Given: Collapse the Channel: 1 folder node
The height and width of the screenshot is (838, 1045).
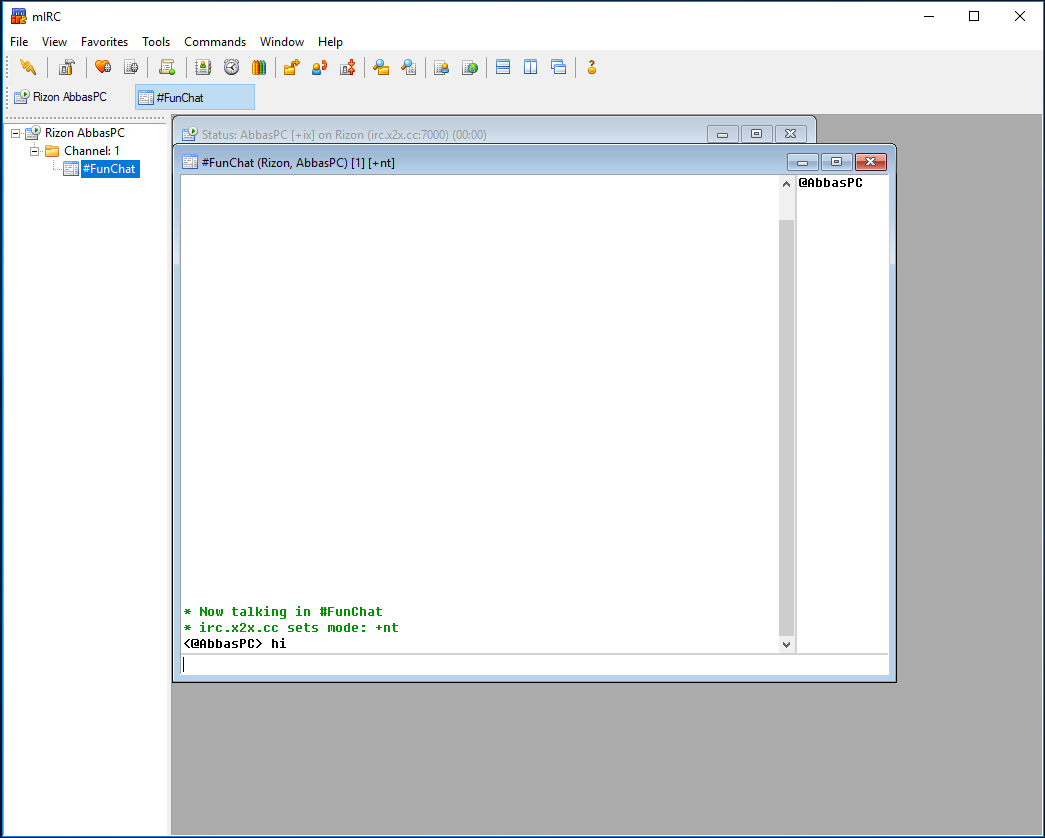Looking at the screenshot, I should click(35, 151).
